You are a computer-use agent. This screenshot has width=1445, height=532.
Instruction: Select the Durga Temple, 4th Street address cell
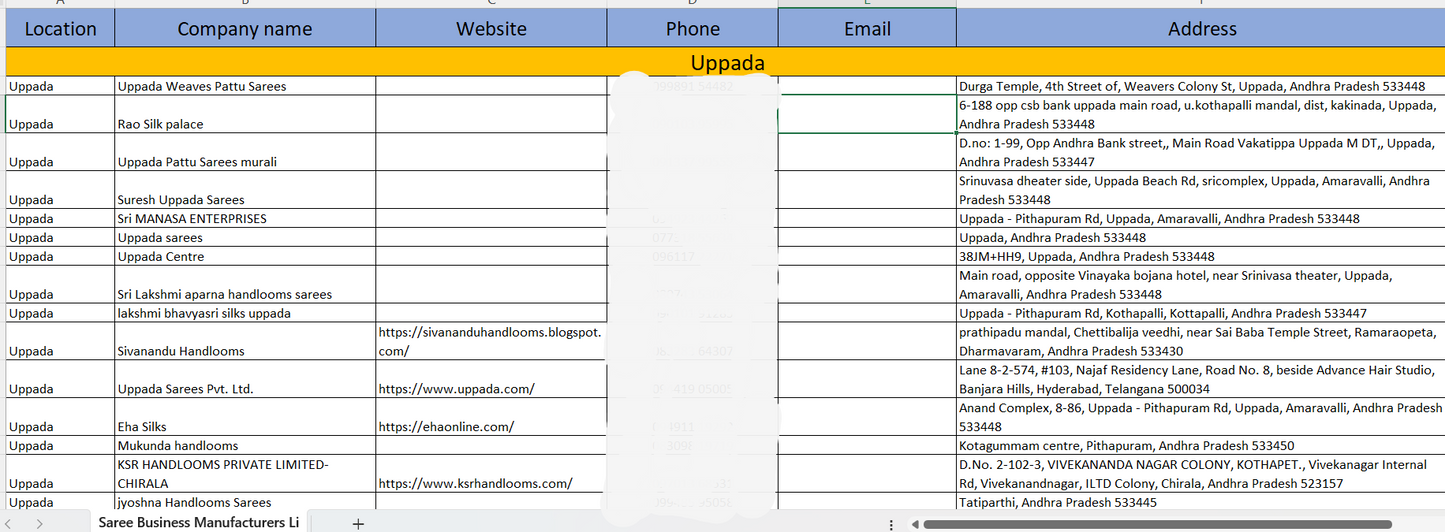coord(1201,87)
